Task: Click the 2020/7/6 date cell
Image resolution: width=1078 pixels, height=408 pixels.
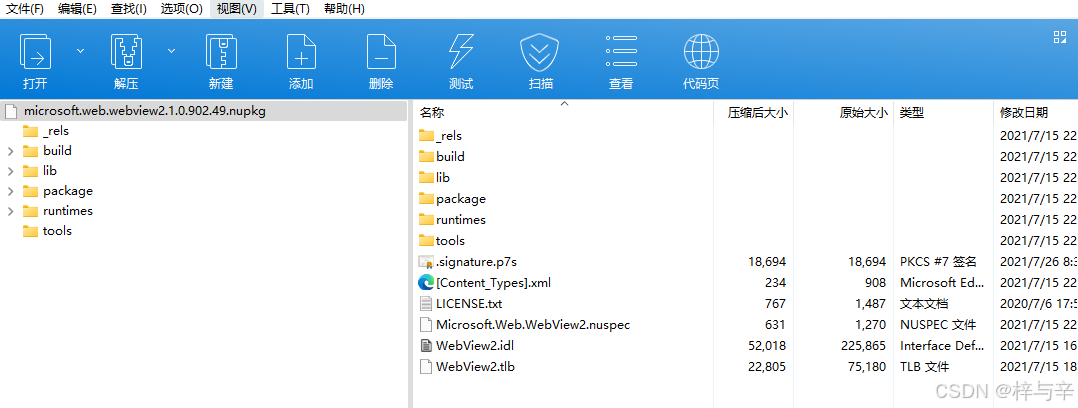Action: click(x=1038, y=303)
